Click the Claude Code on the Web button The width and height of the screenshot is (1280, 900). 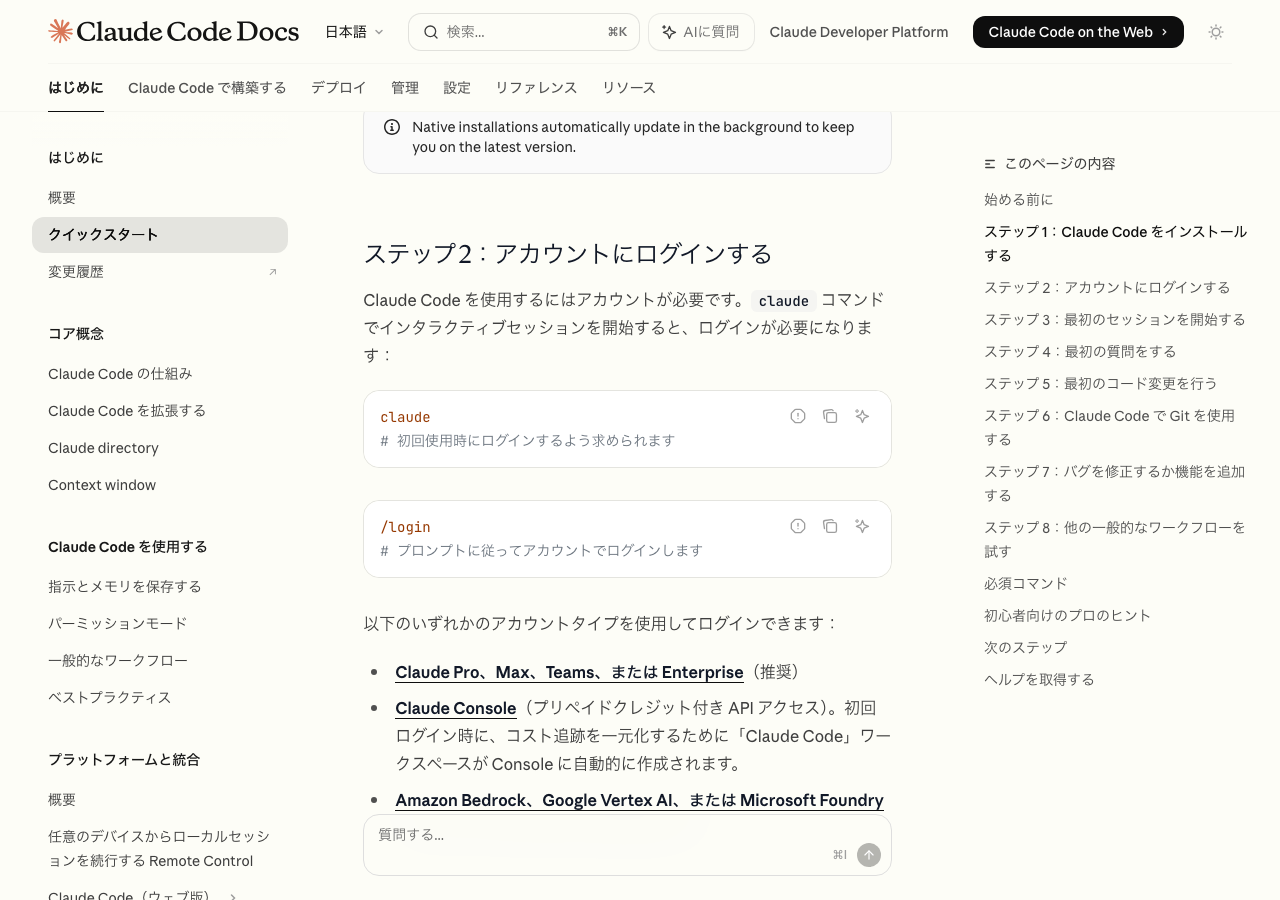click(x=1078, y=32)
